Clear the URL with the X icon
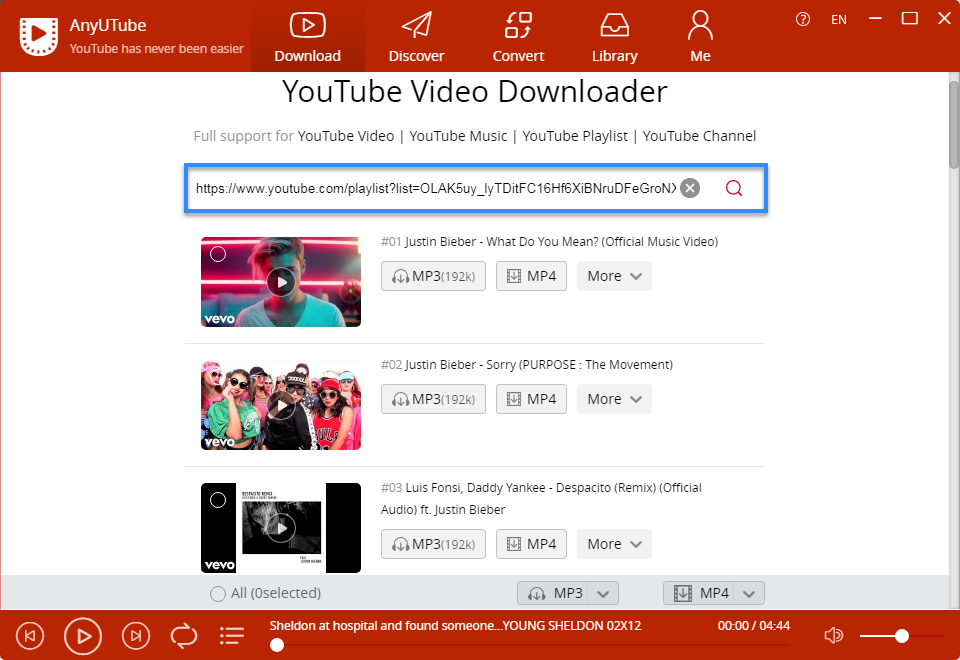Viewport: 960px width, 660px height. pyautogui.click(x=690, y=188)
